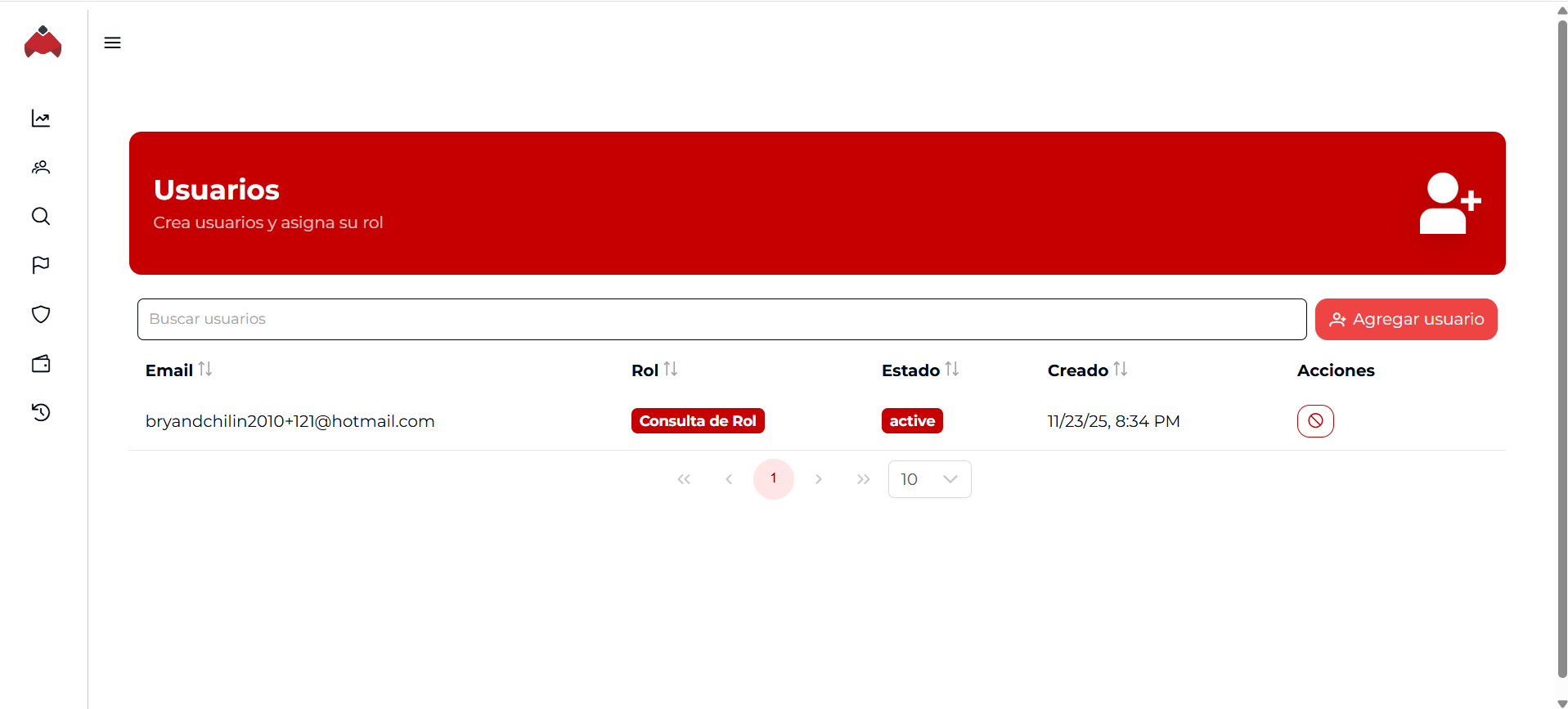Disable user via the ban icon button
Screen dimensions: 1568x709
(1314, 421)
